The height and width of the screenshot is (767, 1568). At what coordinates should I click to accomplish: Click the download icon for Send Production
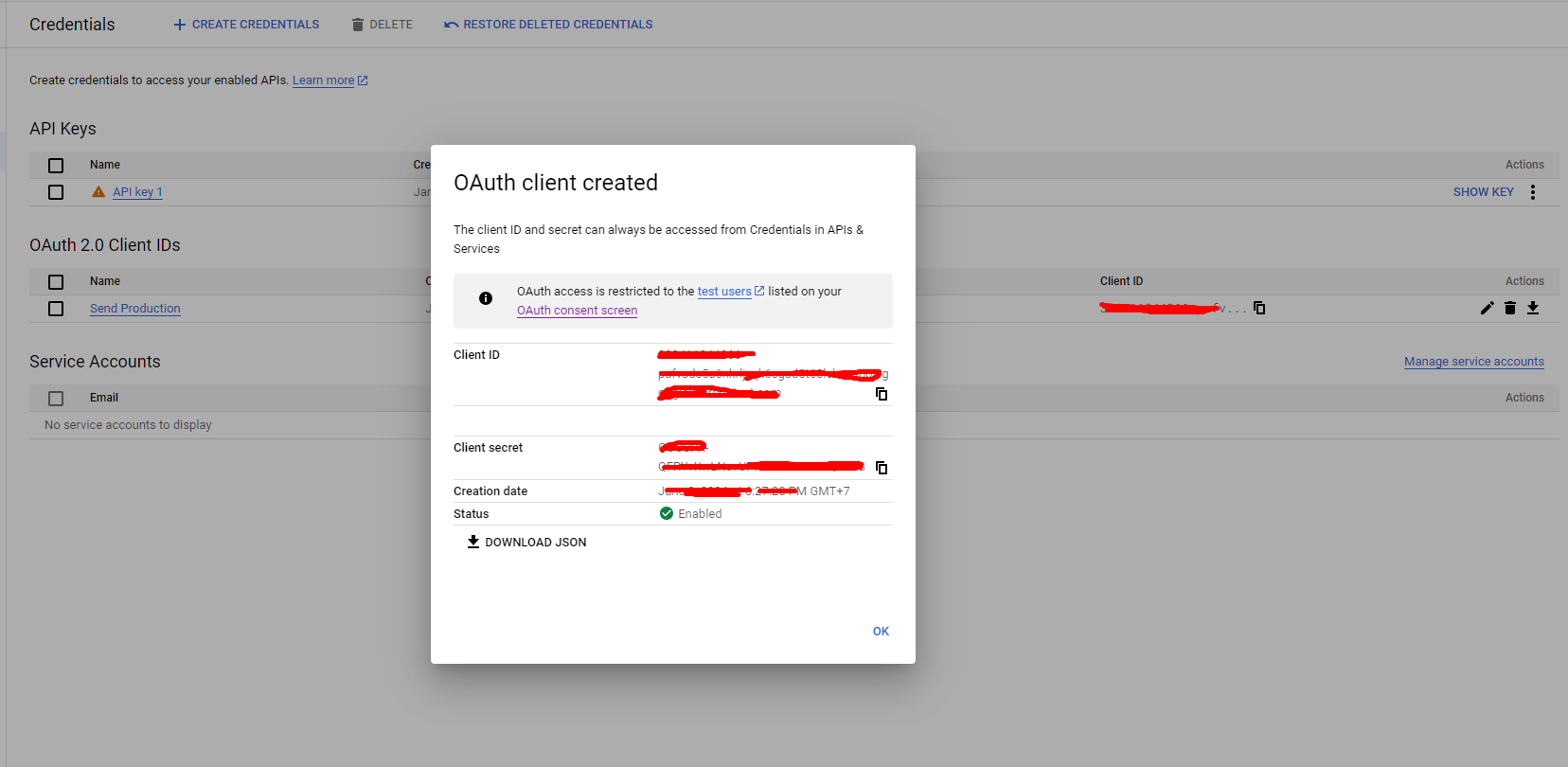click(1533, 308)
